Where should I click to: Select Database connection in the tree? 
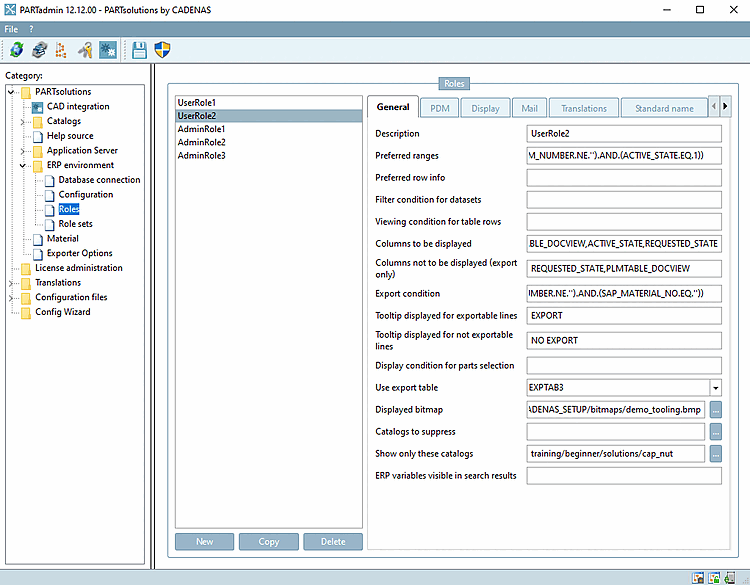coord(99,180)
